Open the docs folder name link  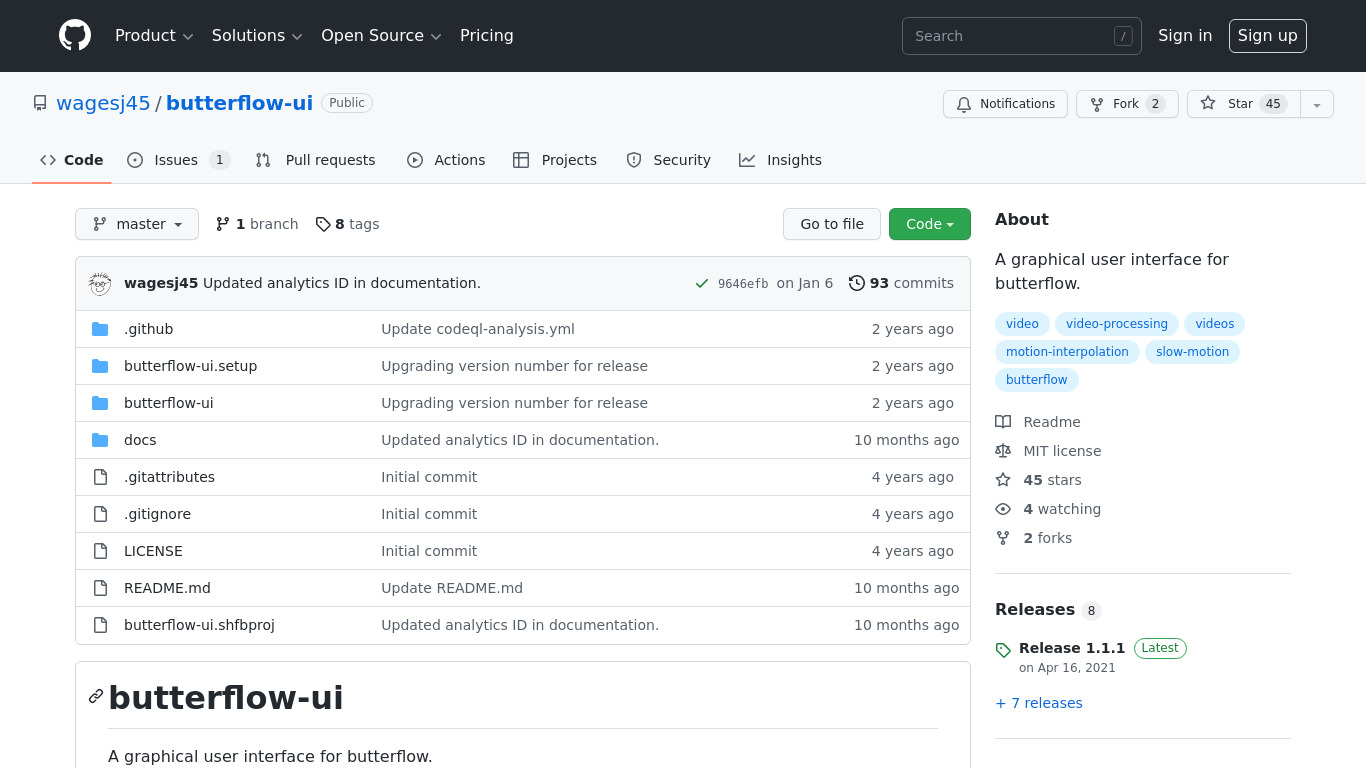(140, 440)
